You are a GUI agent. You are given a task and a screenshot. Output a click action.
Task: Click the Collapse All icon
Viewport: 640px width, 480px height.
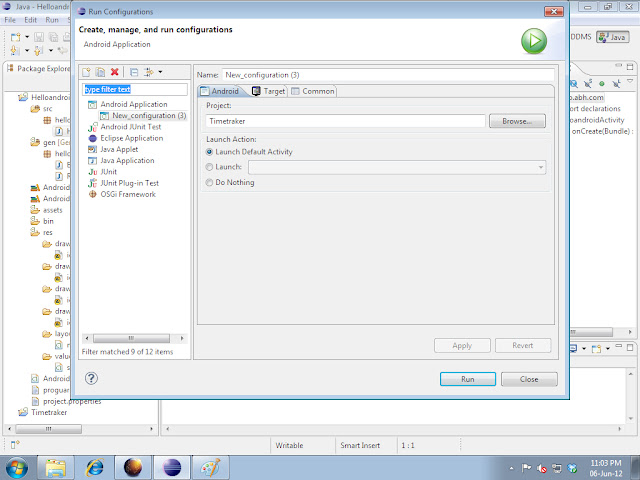pos(134,72)
